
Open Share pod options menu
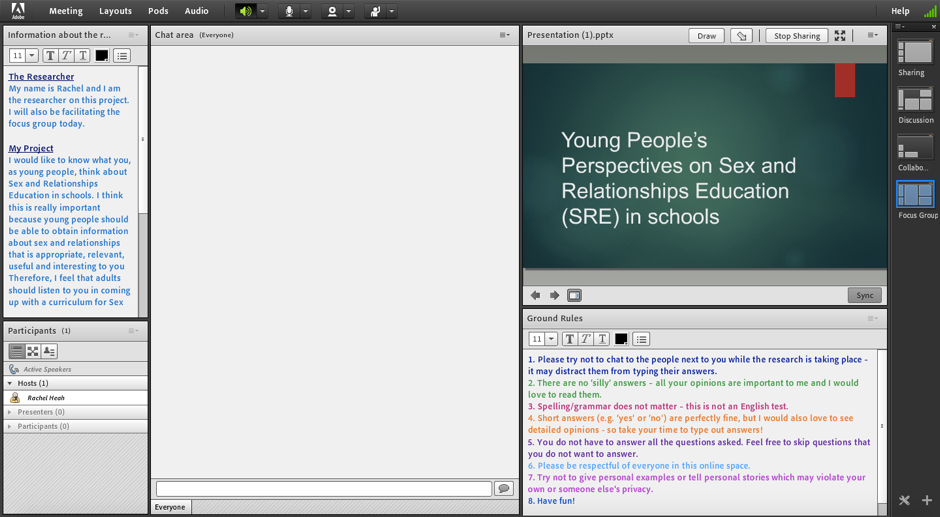tap(873, 35)
